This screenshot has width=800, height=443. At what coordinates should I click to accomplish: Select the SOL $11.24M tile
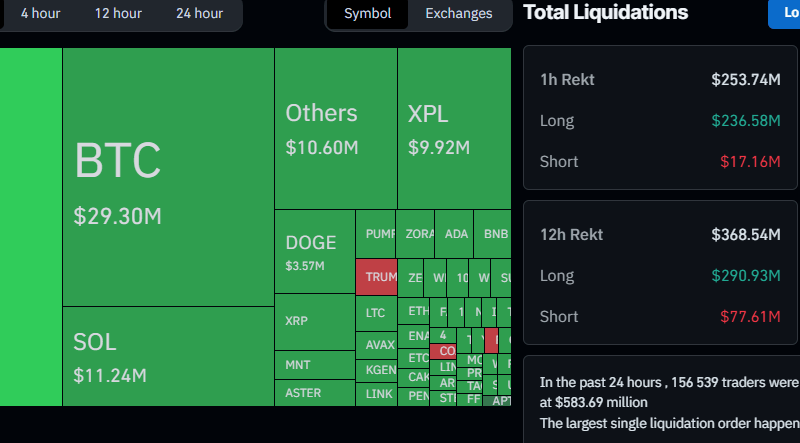(x=168, y=356)
